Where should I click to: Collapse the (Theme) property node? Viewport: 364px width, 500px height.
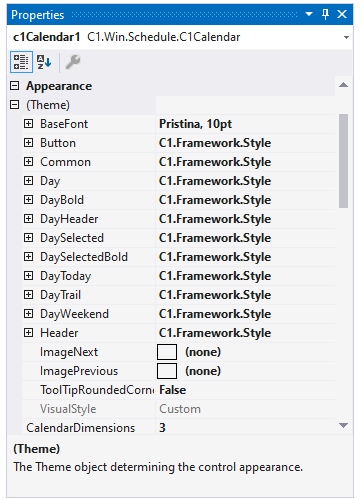click(14, 105)
